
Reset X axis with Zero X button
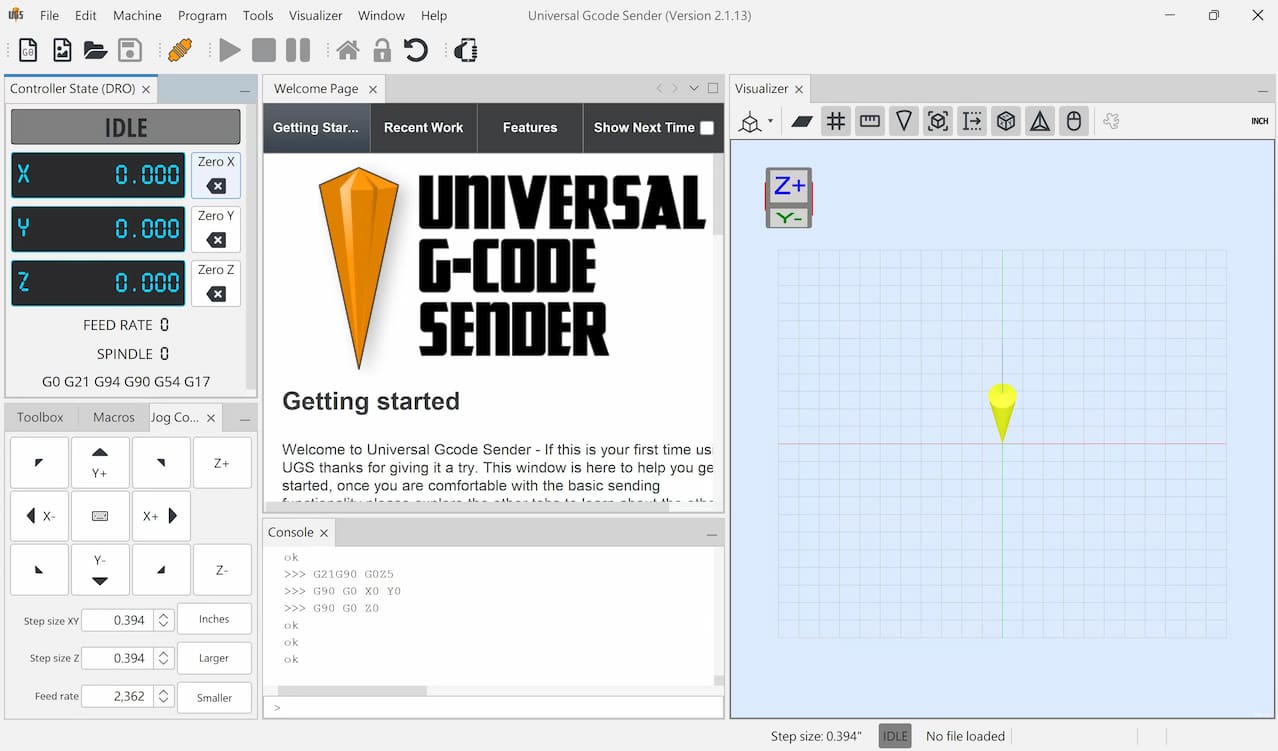click(216, 175)
